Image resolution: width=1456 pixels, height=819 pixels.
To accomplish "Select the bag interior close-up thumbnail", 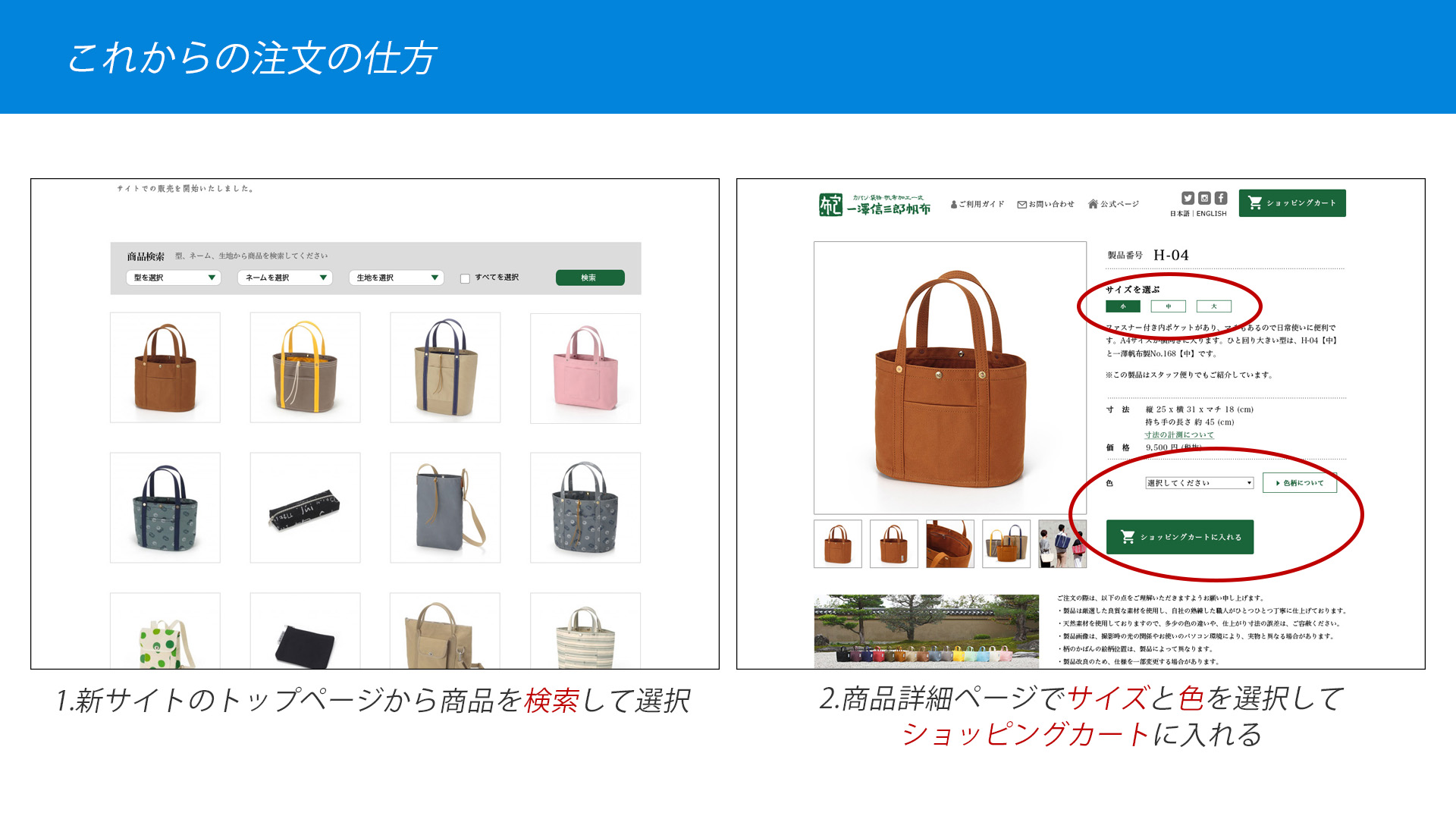I will coord(950,544).
